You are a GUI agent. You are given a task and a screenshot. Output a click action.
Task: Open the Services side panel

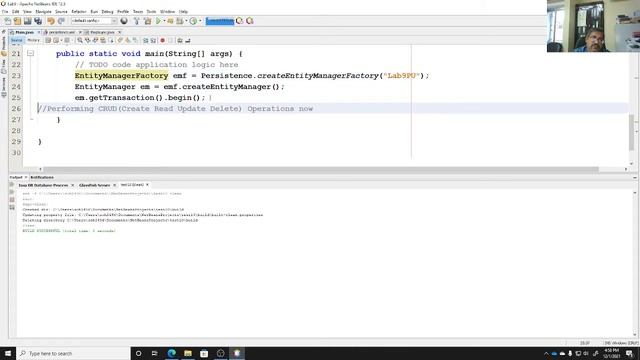tap(4, 87)
